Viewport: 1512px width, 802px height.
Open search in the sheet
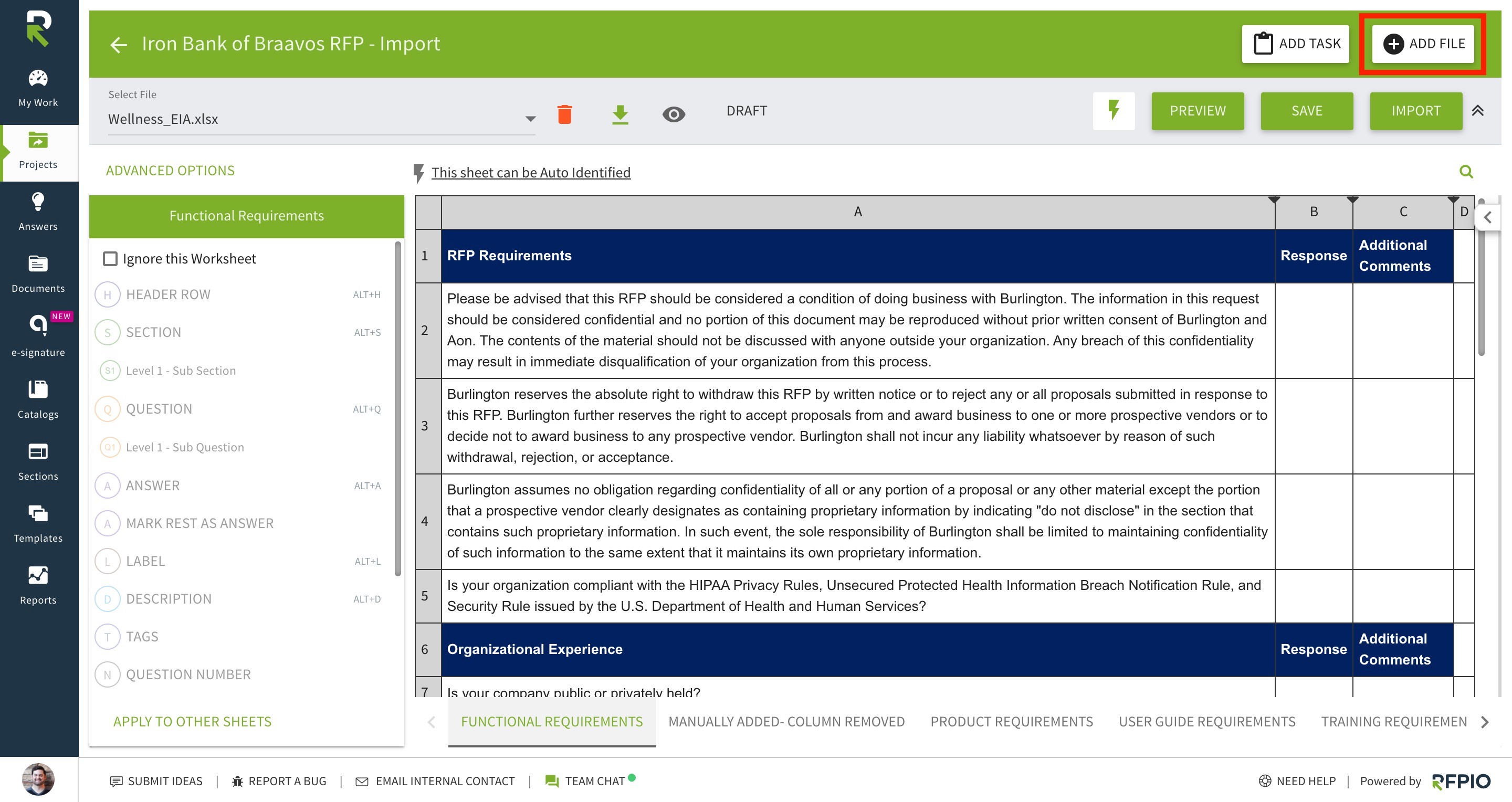coord(1466,171)
